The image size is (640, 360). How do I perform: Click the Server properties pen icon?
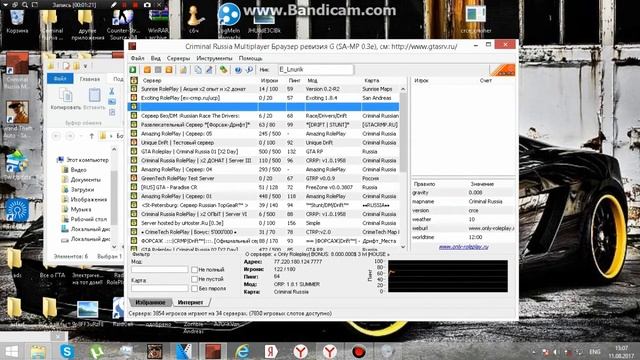coord(209,70)
